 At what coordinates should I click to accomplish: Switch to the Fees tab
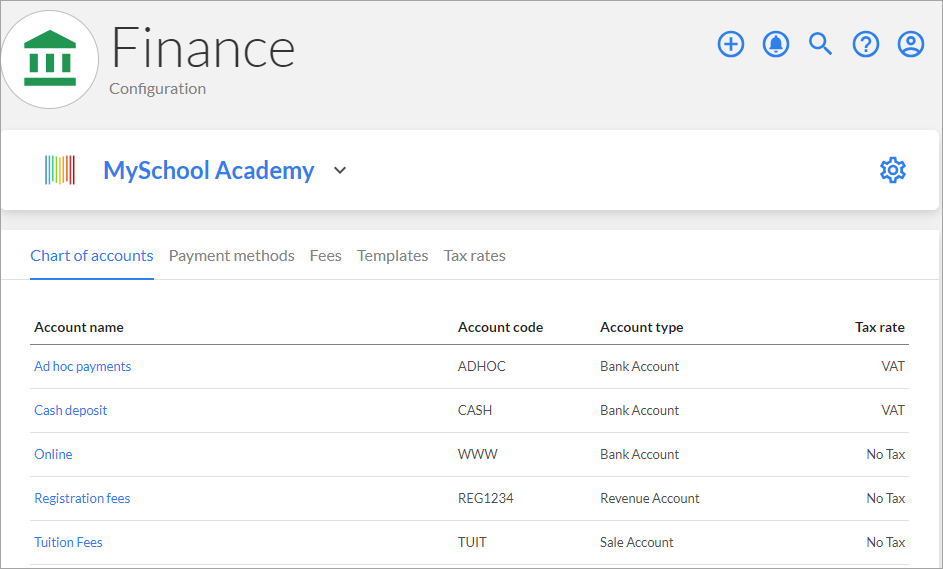[325, 256]
